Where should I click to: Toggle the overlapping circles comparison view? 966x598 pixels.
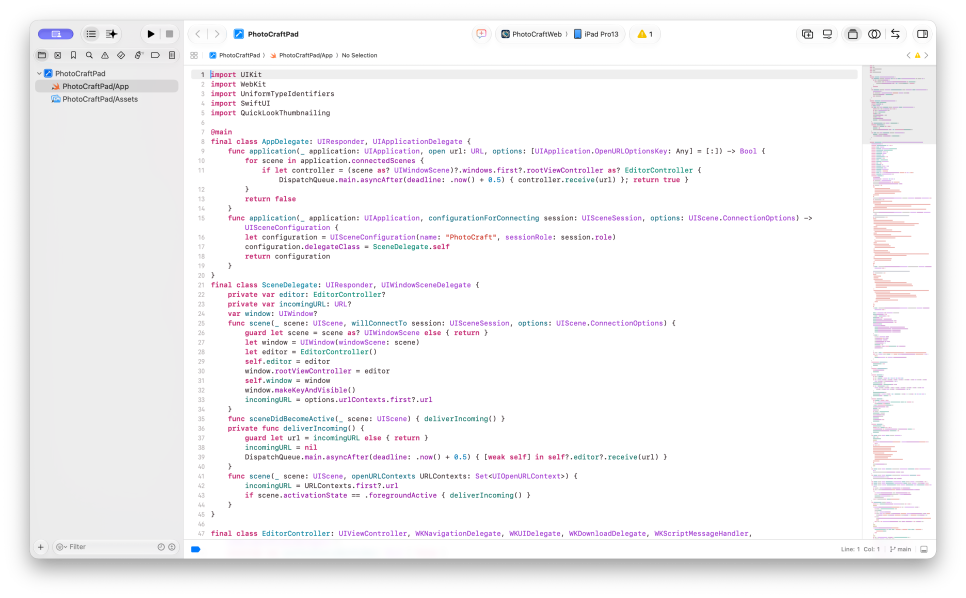click(874, 34)
